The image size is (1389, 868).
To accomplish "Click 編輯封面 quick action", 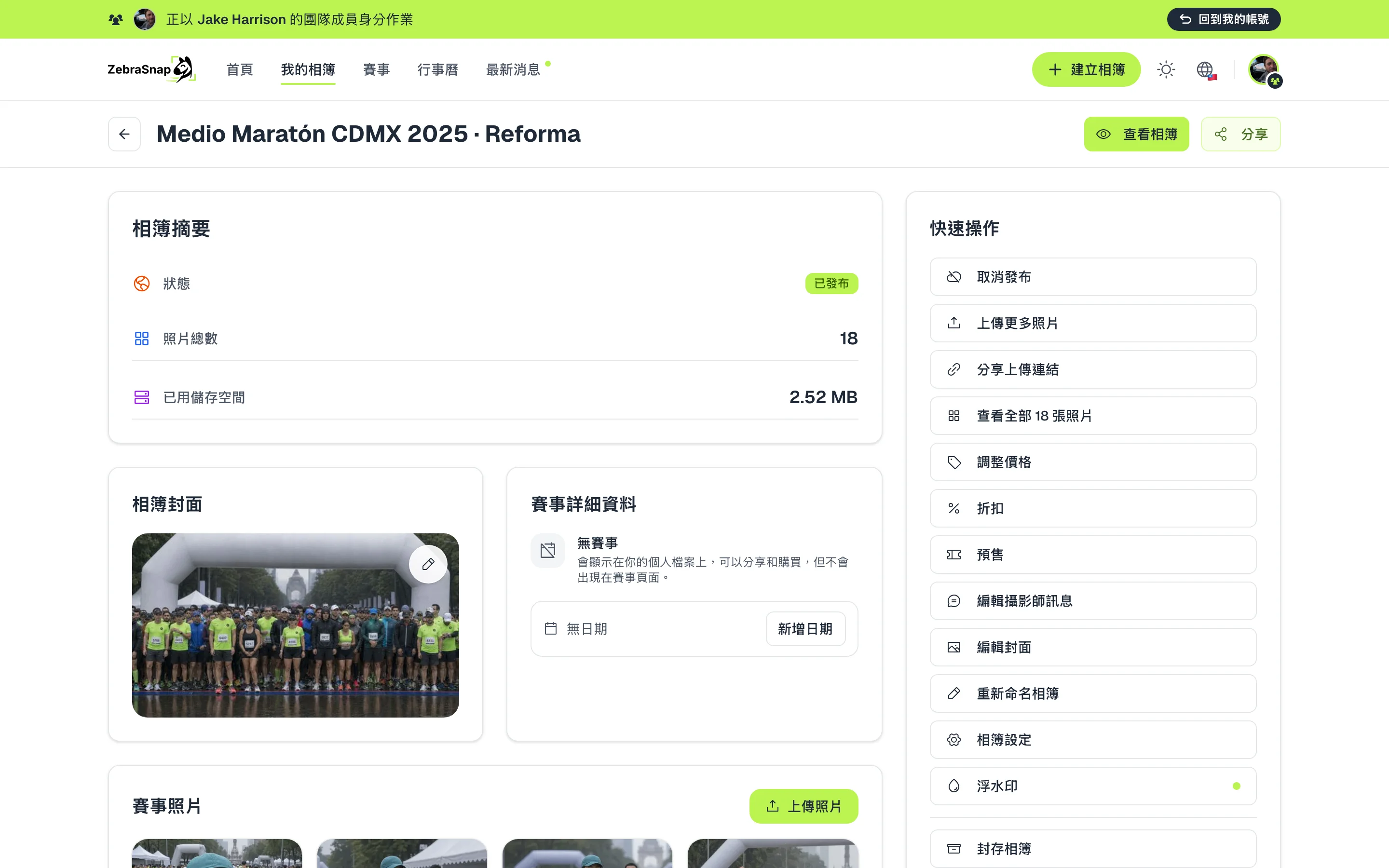I will tap(1093, 647).
